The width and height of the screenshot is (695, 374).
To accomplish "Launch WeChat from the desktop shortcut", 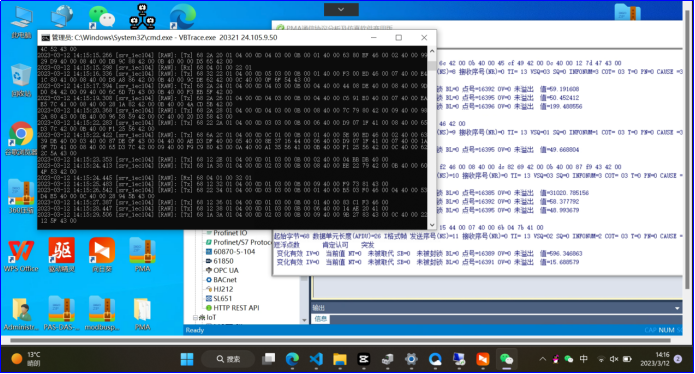I will [102, 17].
